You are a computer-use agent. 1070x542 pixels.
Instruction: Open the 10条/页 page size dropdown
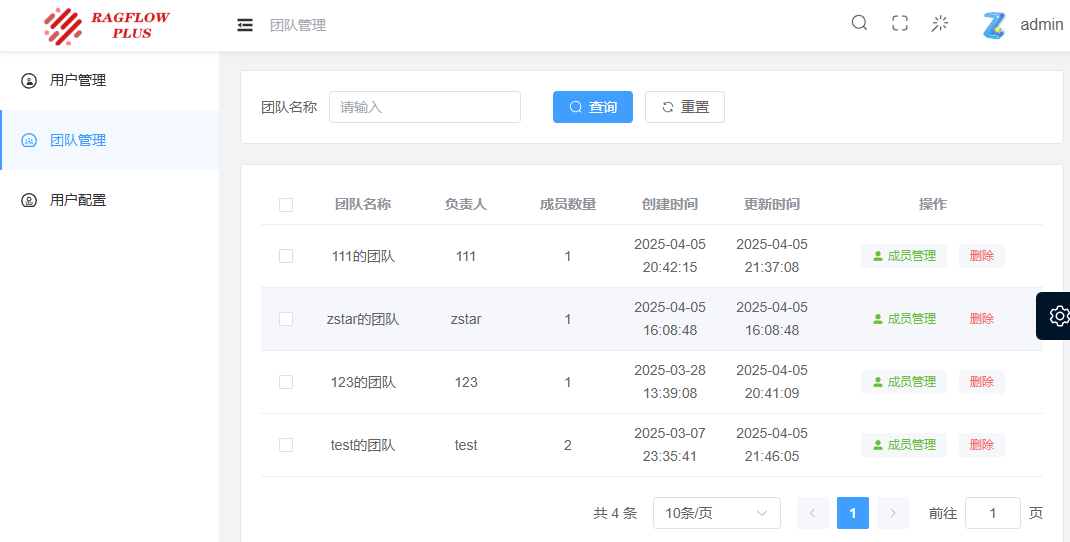click(717, 513)
